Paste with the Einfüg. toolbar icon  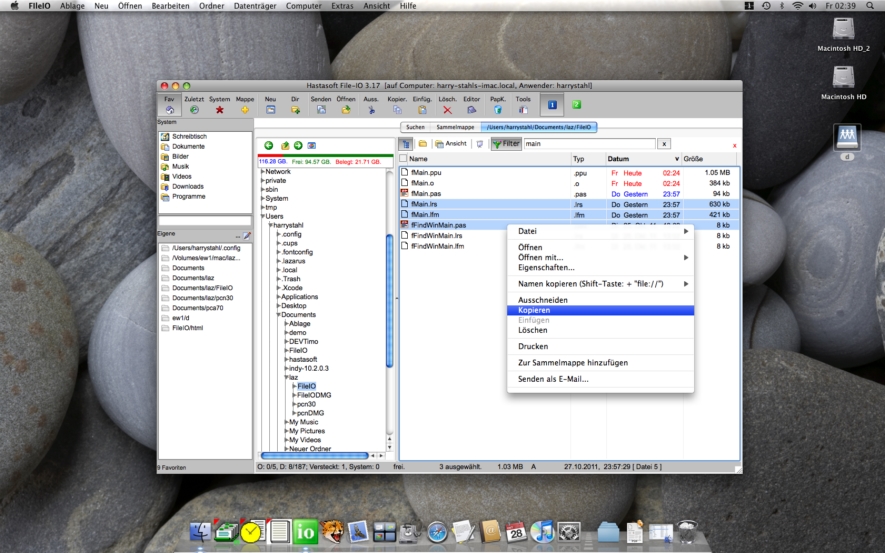(422, 110)
